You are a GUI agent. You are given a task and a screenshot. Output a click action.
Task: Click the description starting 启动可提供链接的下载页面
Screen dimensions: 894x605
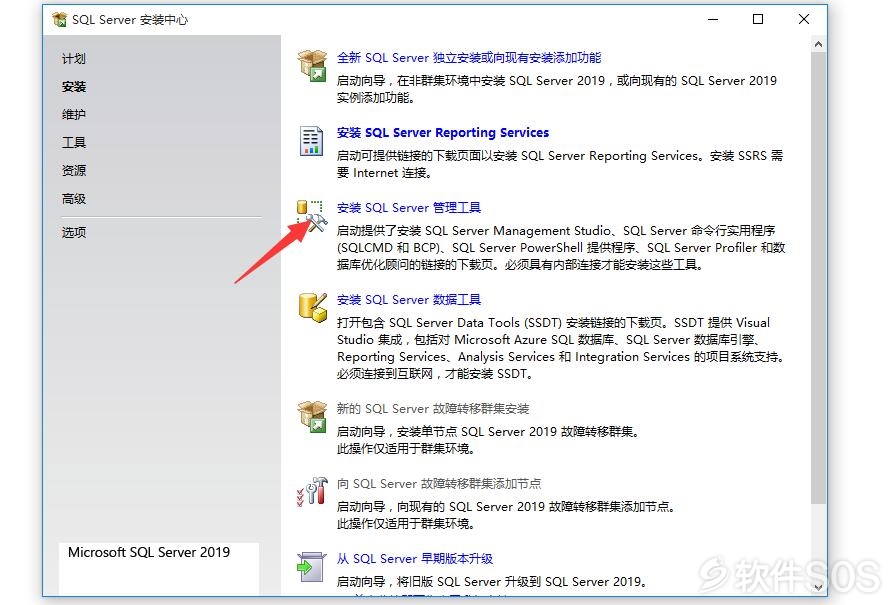560,164
